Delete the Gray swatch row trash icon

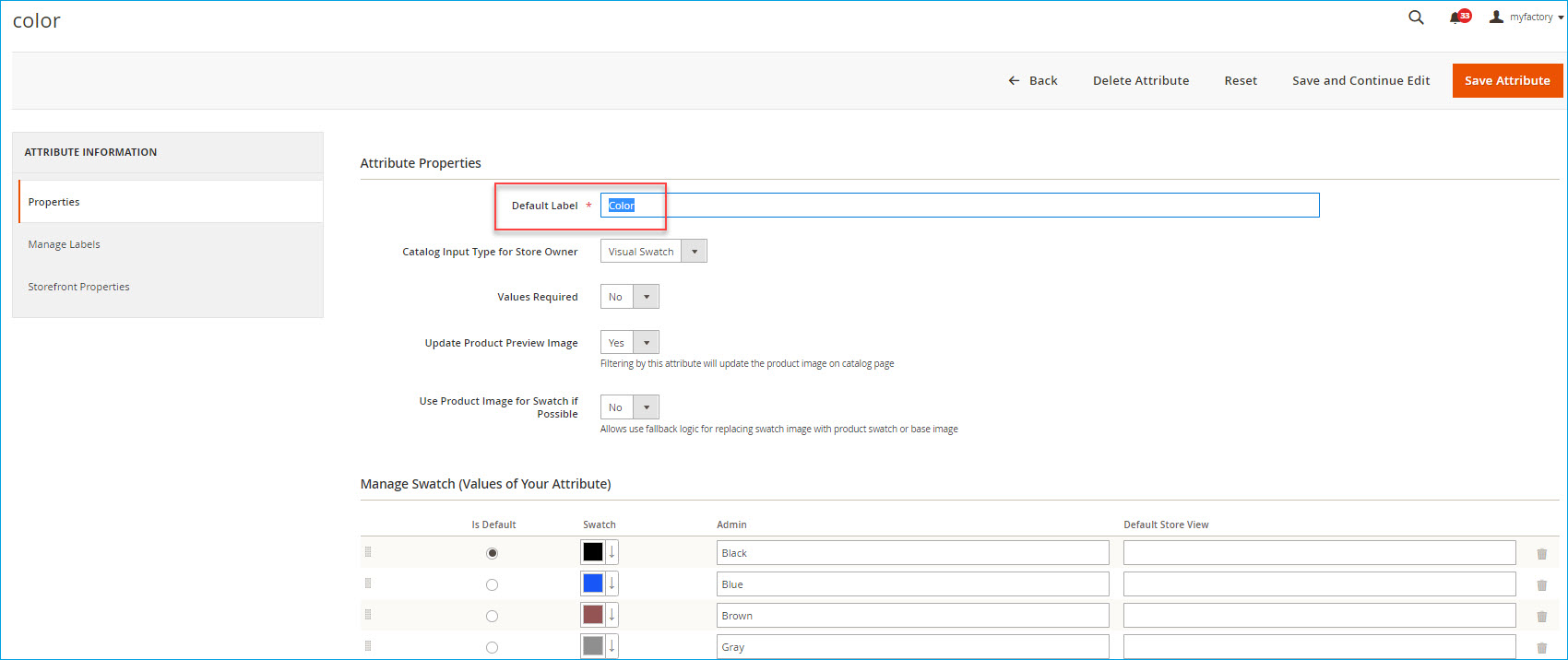(1541, 648)
